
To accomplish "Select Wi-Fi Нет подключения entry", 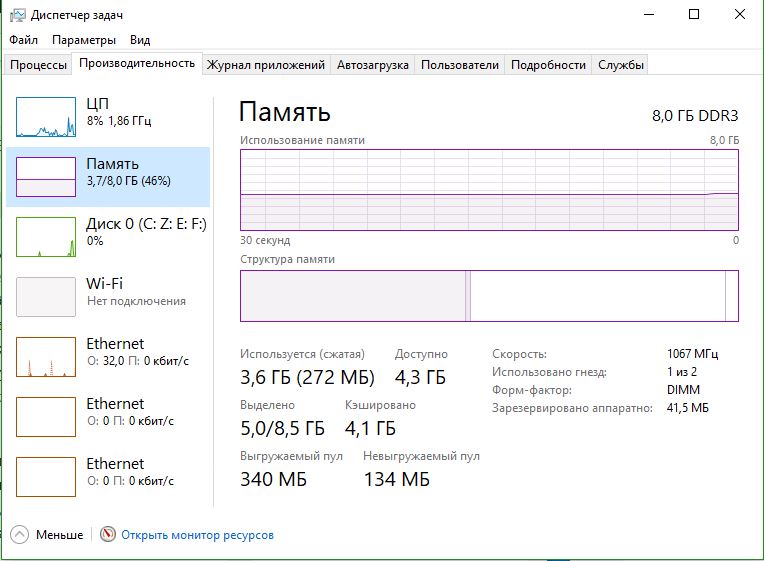I will [108, 297].
